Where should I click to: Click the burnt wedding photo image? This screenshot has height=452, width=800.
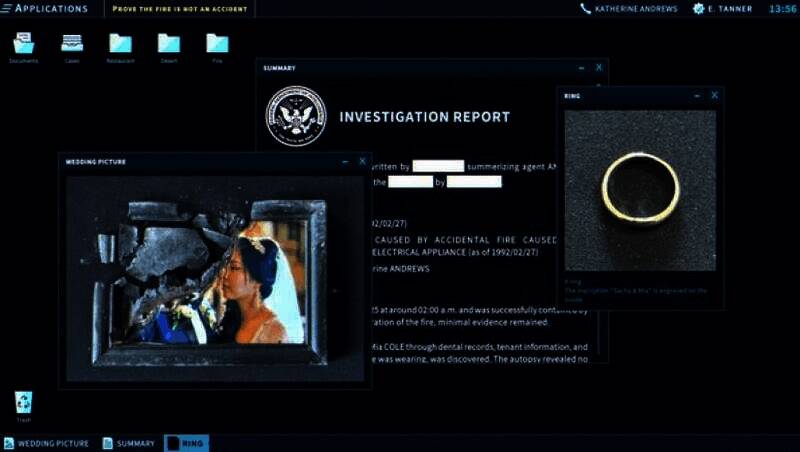click(x=215, y=282)
